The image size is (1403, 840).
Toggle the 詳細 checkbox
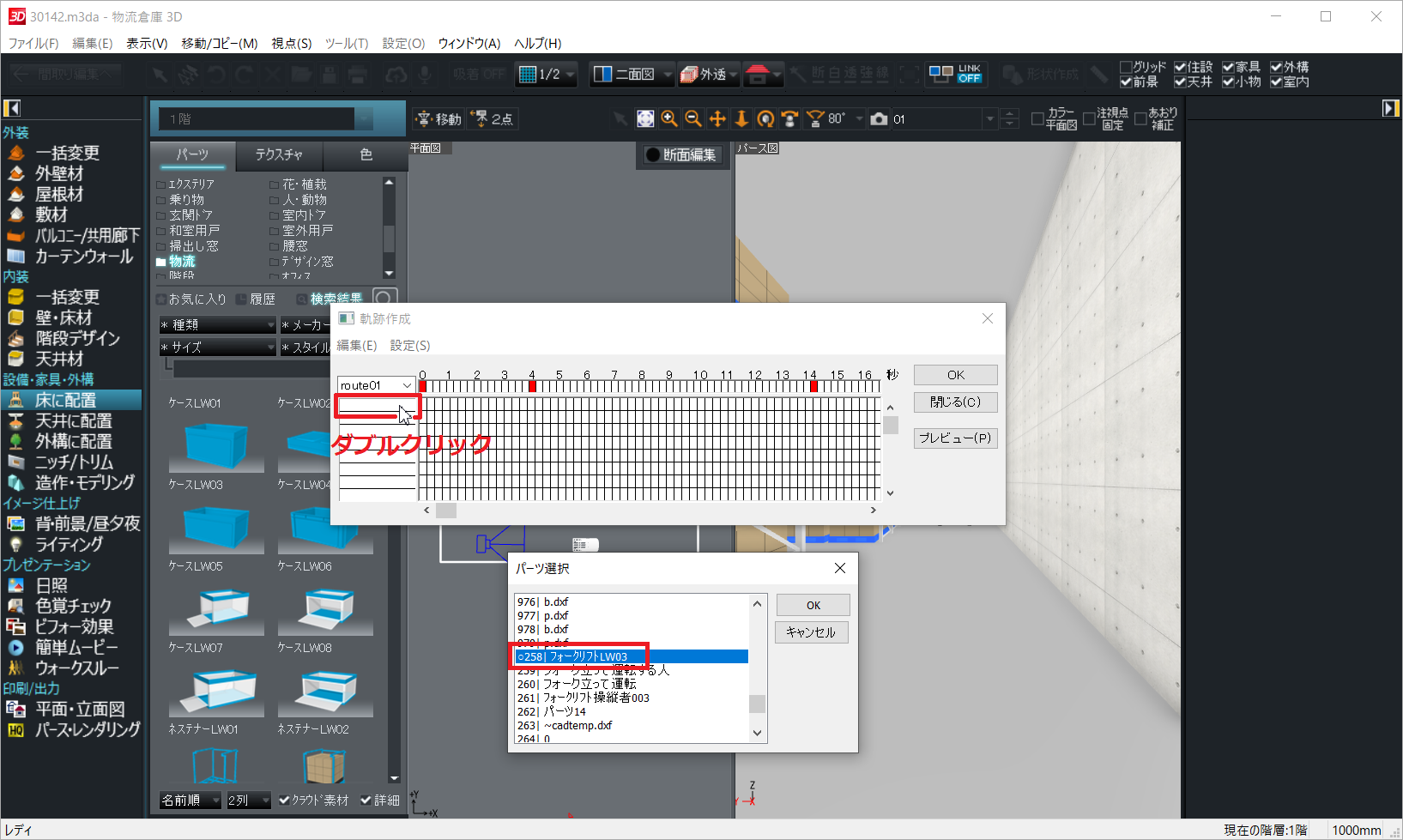coord(366,800)
